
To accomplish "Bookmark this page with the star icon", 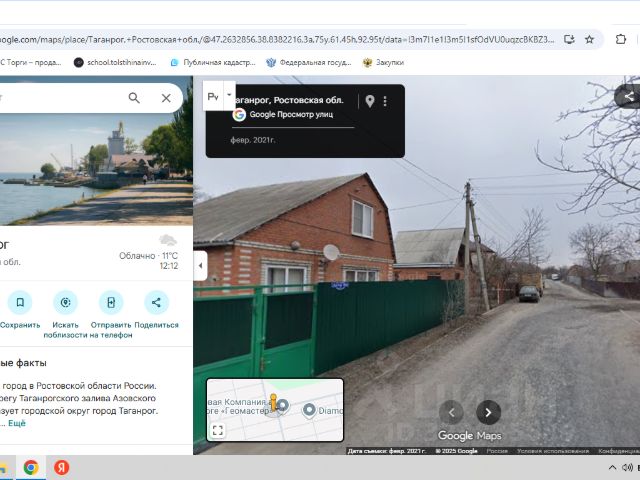I will tap(589, 40).
